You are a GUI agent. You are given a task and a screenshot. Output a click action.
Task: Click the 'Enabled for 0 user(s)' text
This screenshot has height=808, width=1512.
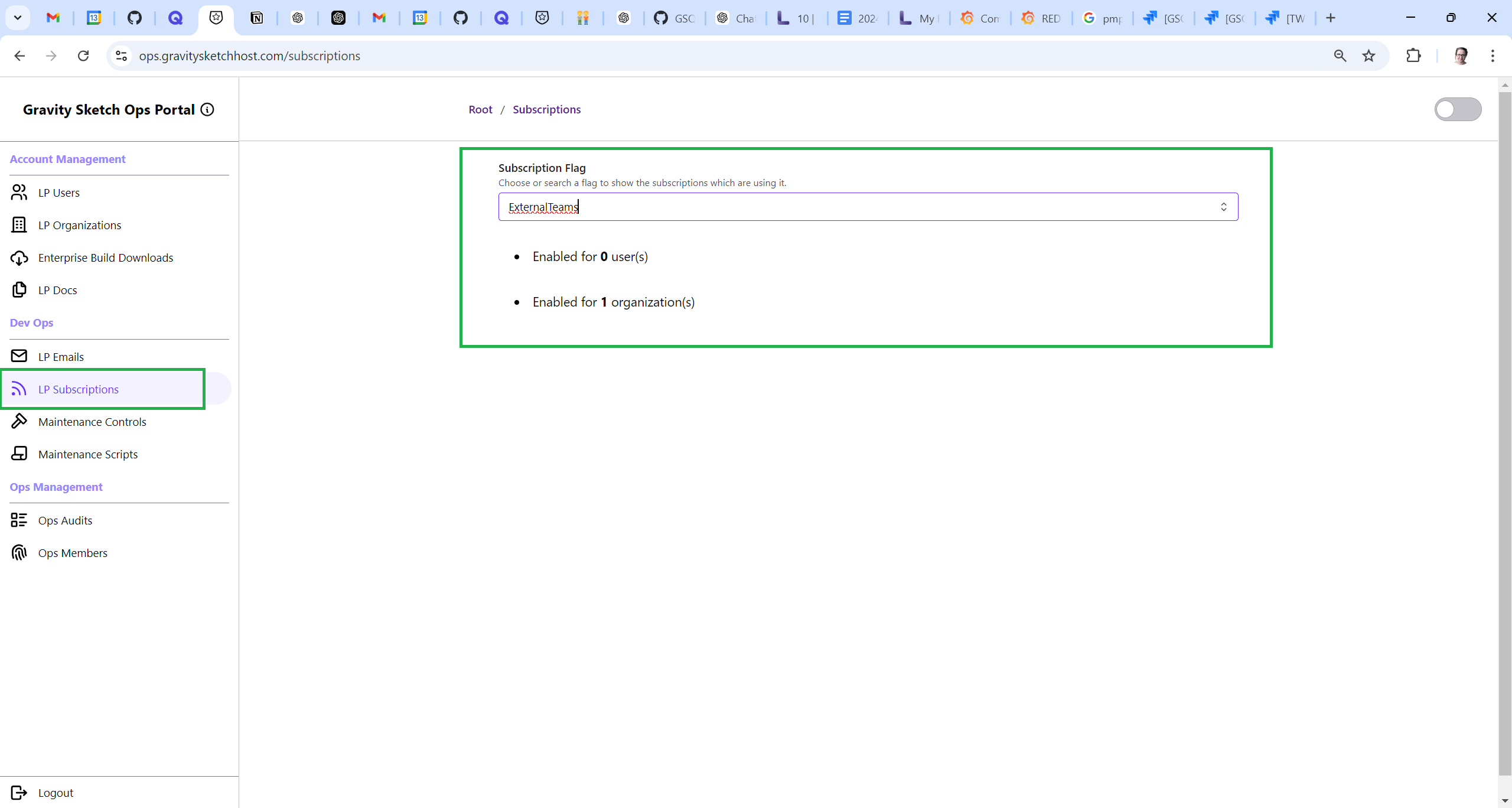point(590,257)
